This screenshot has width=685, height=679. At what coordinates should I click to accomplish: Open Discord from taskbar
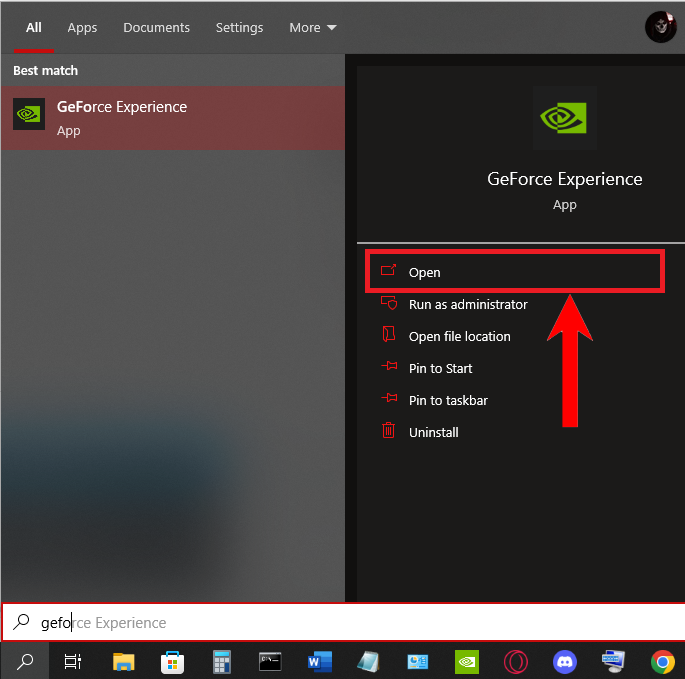pos(565,662)
